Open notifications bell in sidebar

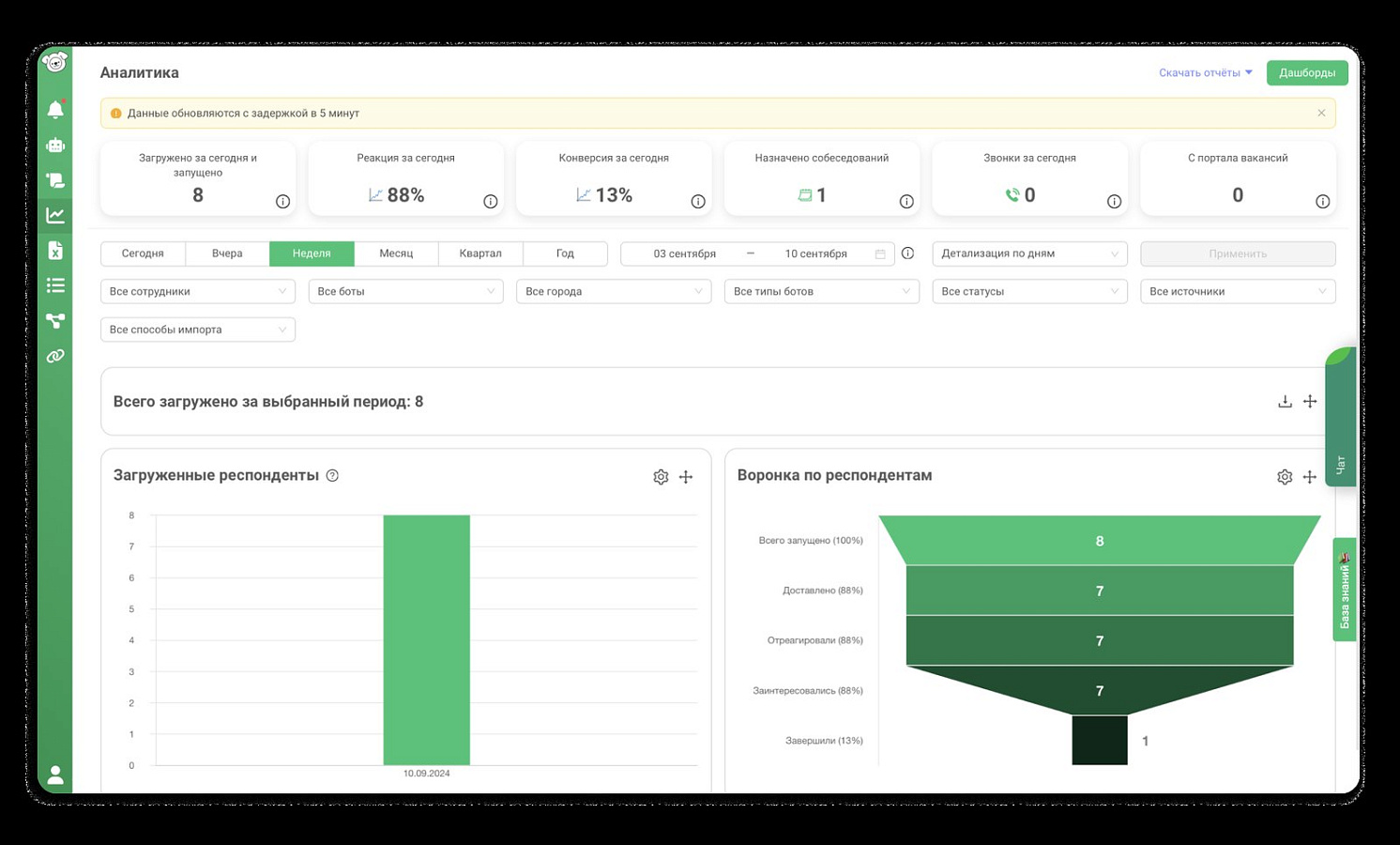click(55, 110)
